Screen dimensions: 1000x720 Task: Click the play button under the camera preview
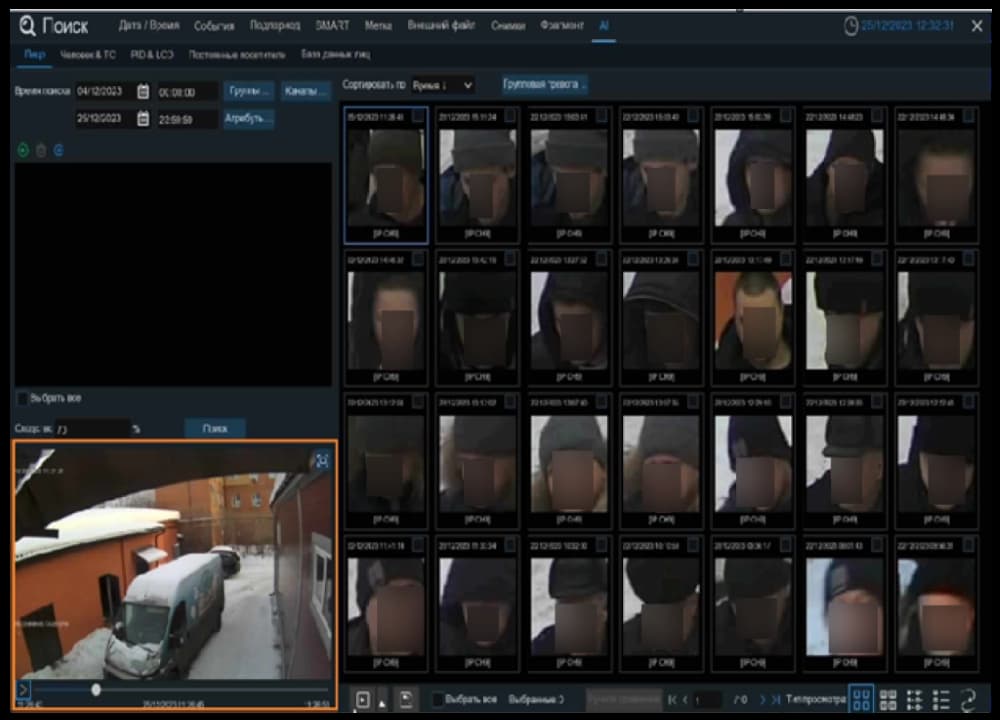[23, 689]
